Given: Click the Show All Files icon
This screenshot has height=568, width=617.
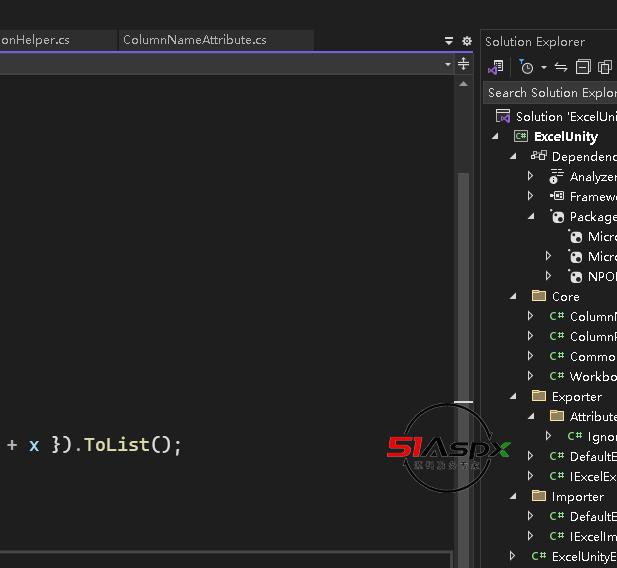Looking at the screenshot, I should click(x=605, y=67).
